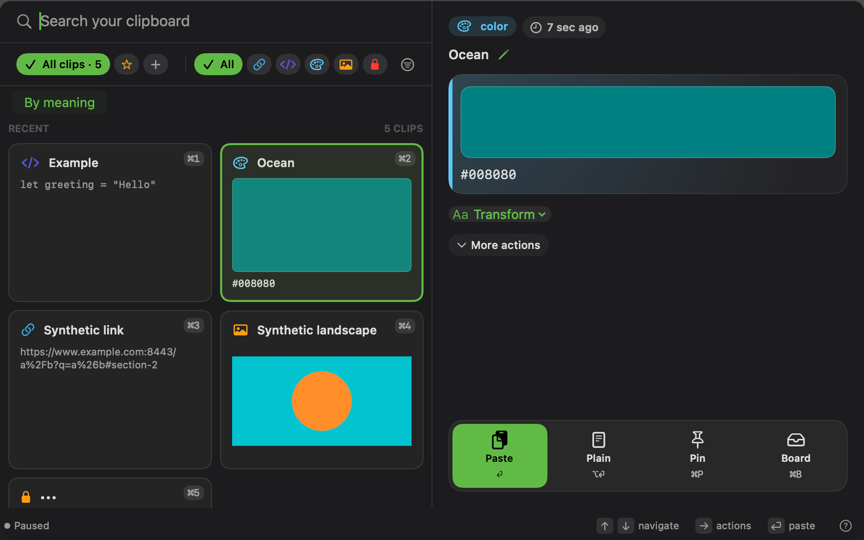Click the ⌘1 shortcut badge
Viewport: 864px width, 540px height.
pyautogui.click(x=193, y=159)
